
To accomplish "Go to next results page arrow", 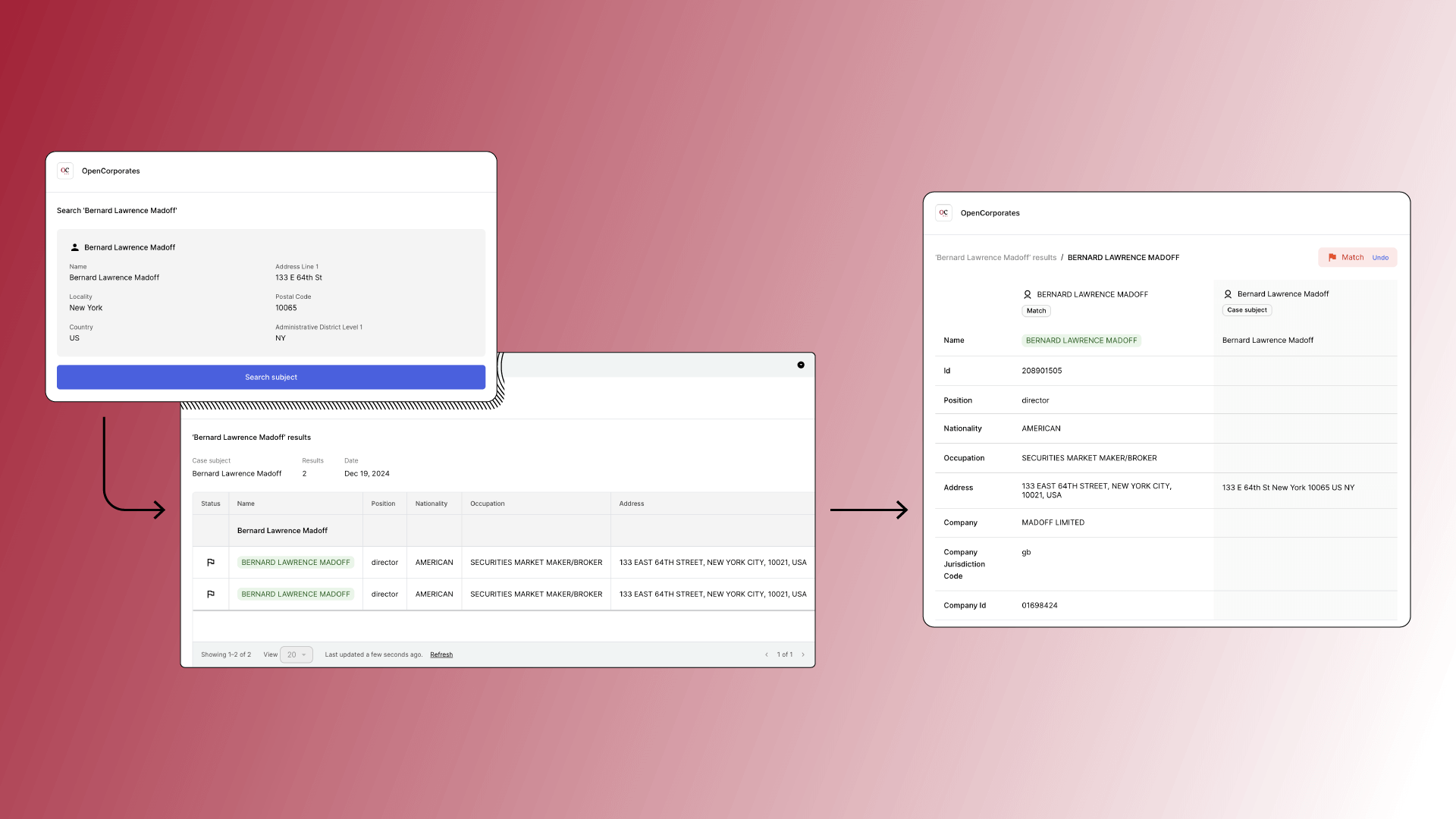I will 803,654.
